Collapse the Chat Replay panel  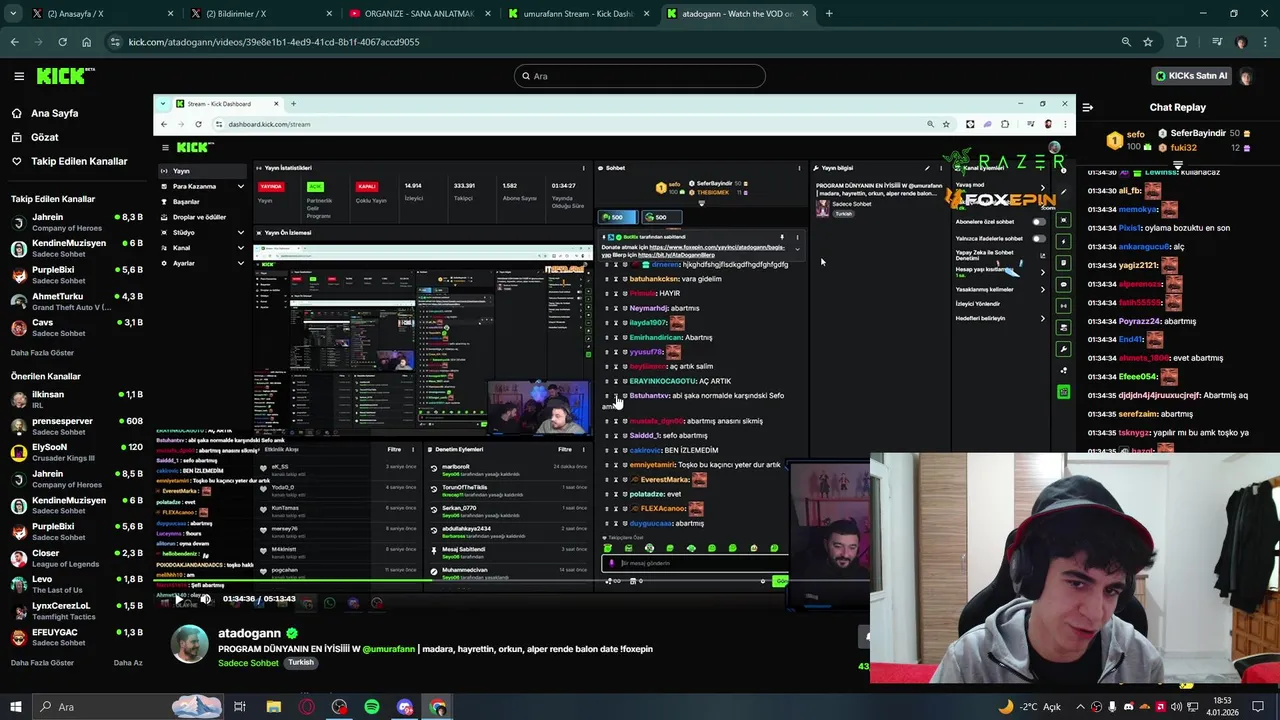[1088, 107]
